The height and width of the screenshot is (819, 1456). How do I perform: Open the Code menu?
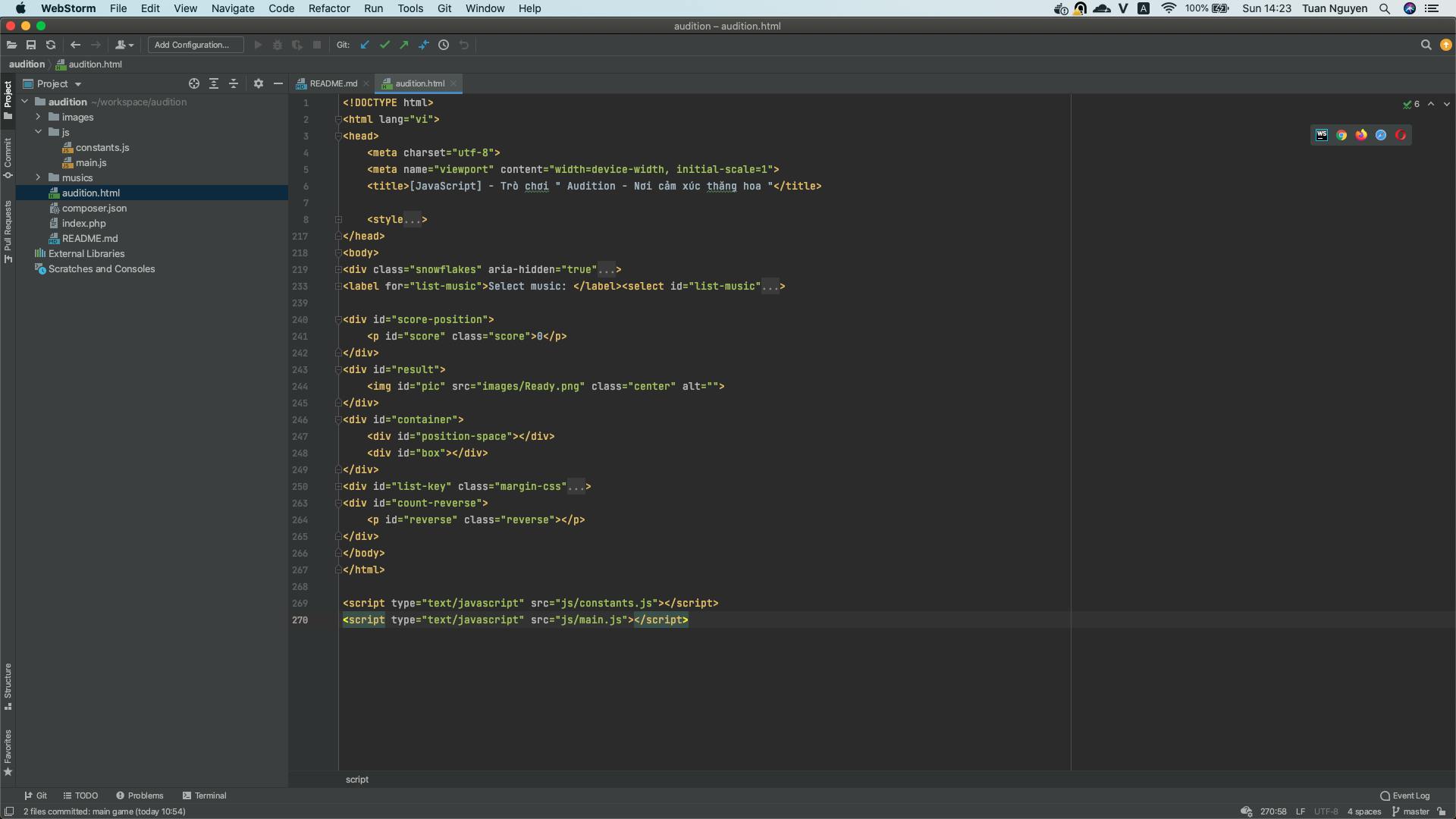click(281, 8)
